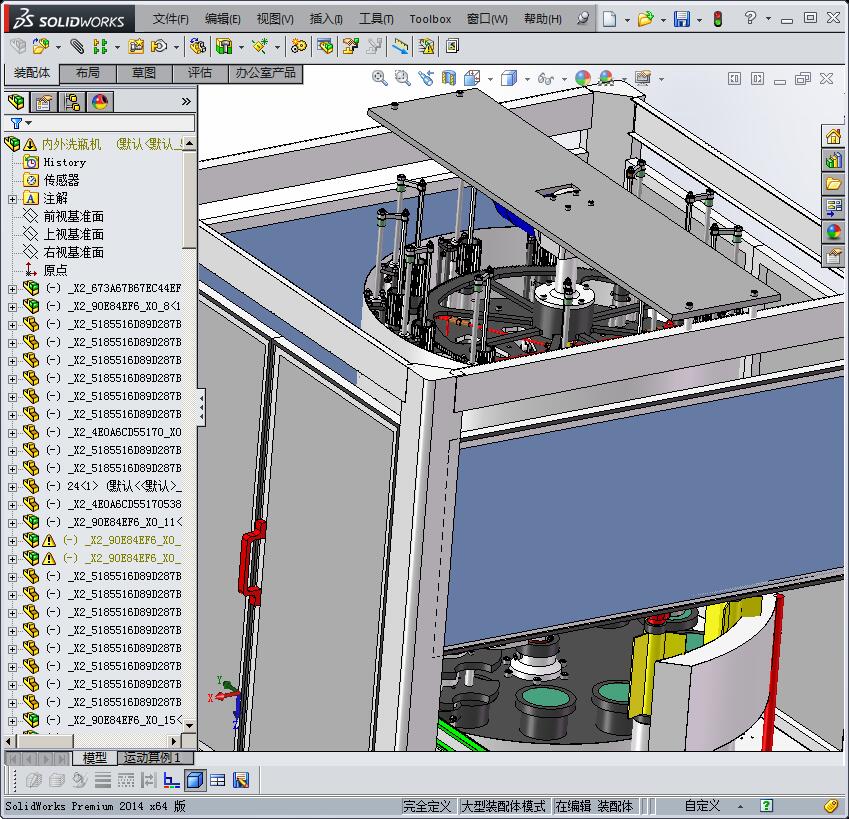Select the 传感器 tree item
This screenshot has width=849, height=819.
point(61,180)
